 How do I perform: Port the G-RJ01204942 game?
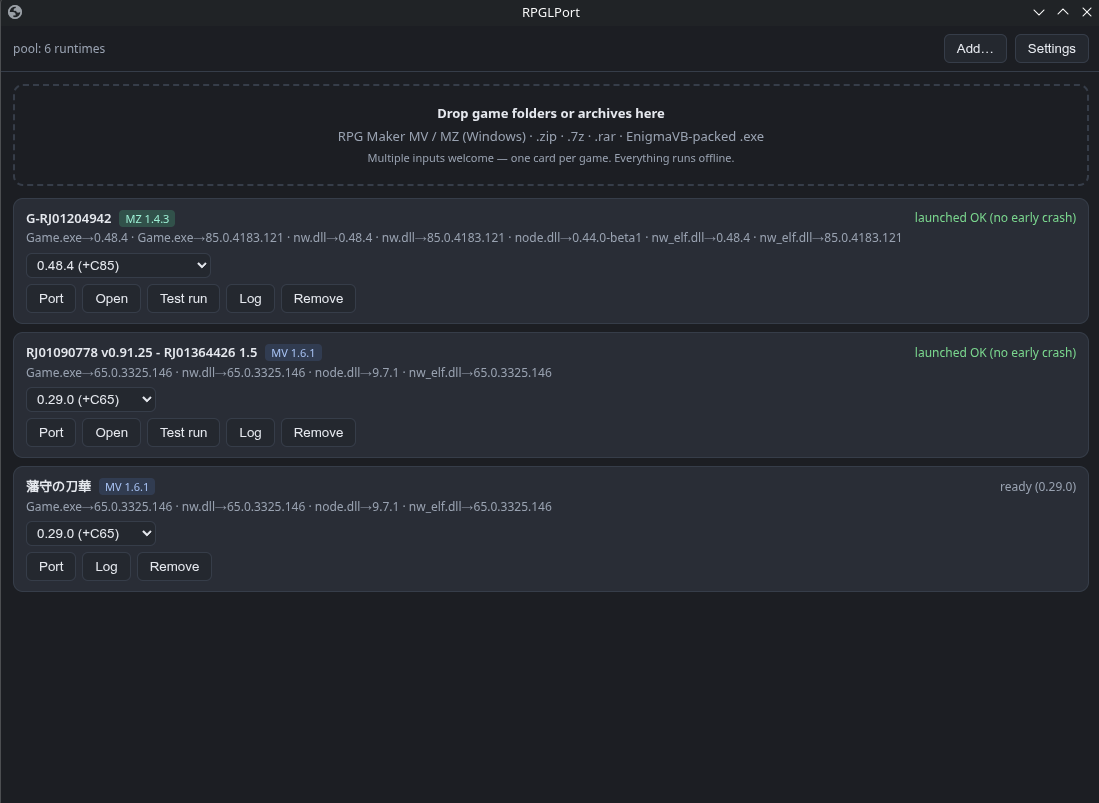point(51,298)
